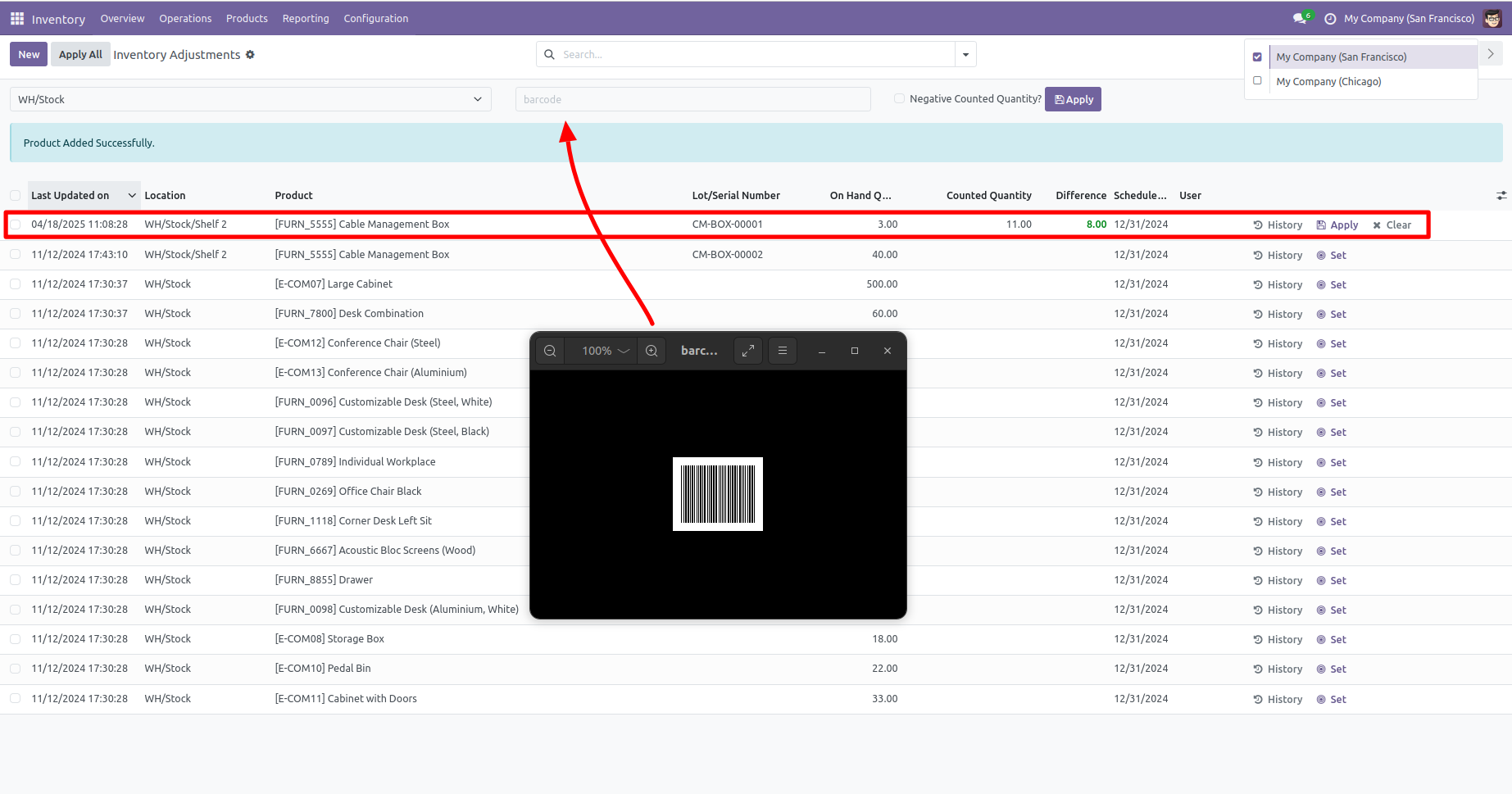Click the barcode image thumbnail
This screenshot has height=794, width=1512.
(x=718, y=494)
